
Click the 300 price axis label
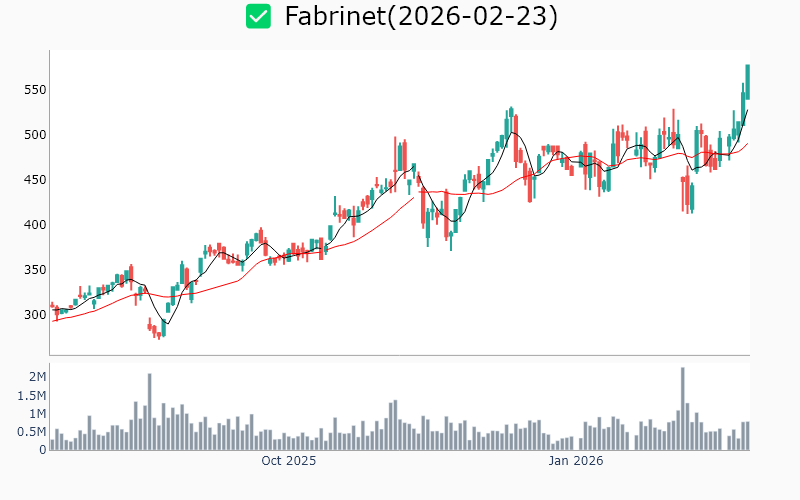coord(36,315)
